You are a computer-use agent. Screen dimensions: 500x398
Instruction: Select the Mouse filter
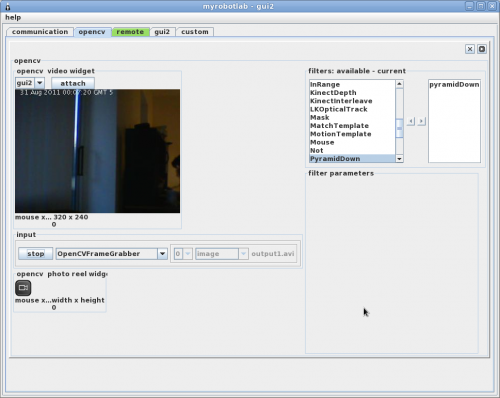pos(352,142)
